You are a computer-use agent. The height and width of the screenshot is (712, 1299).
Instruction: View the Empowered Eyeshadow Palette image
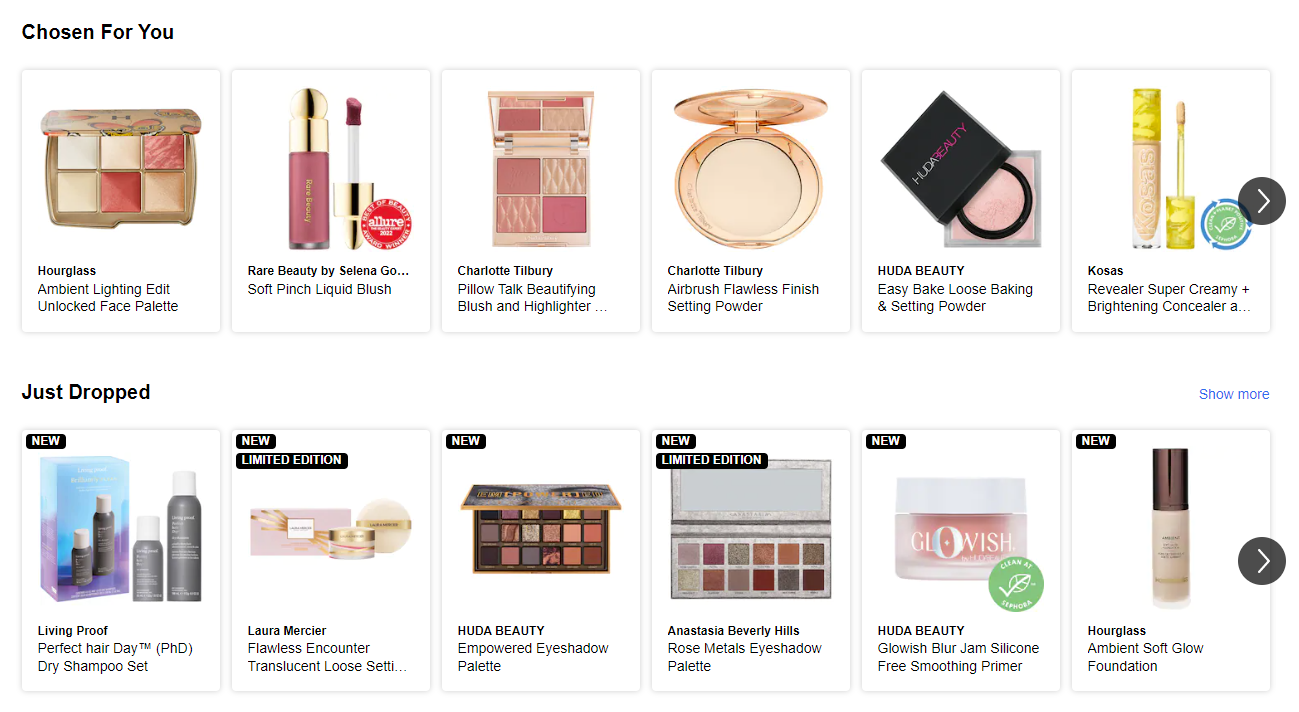[541, 529]
